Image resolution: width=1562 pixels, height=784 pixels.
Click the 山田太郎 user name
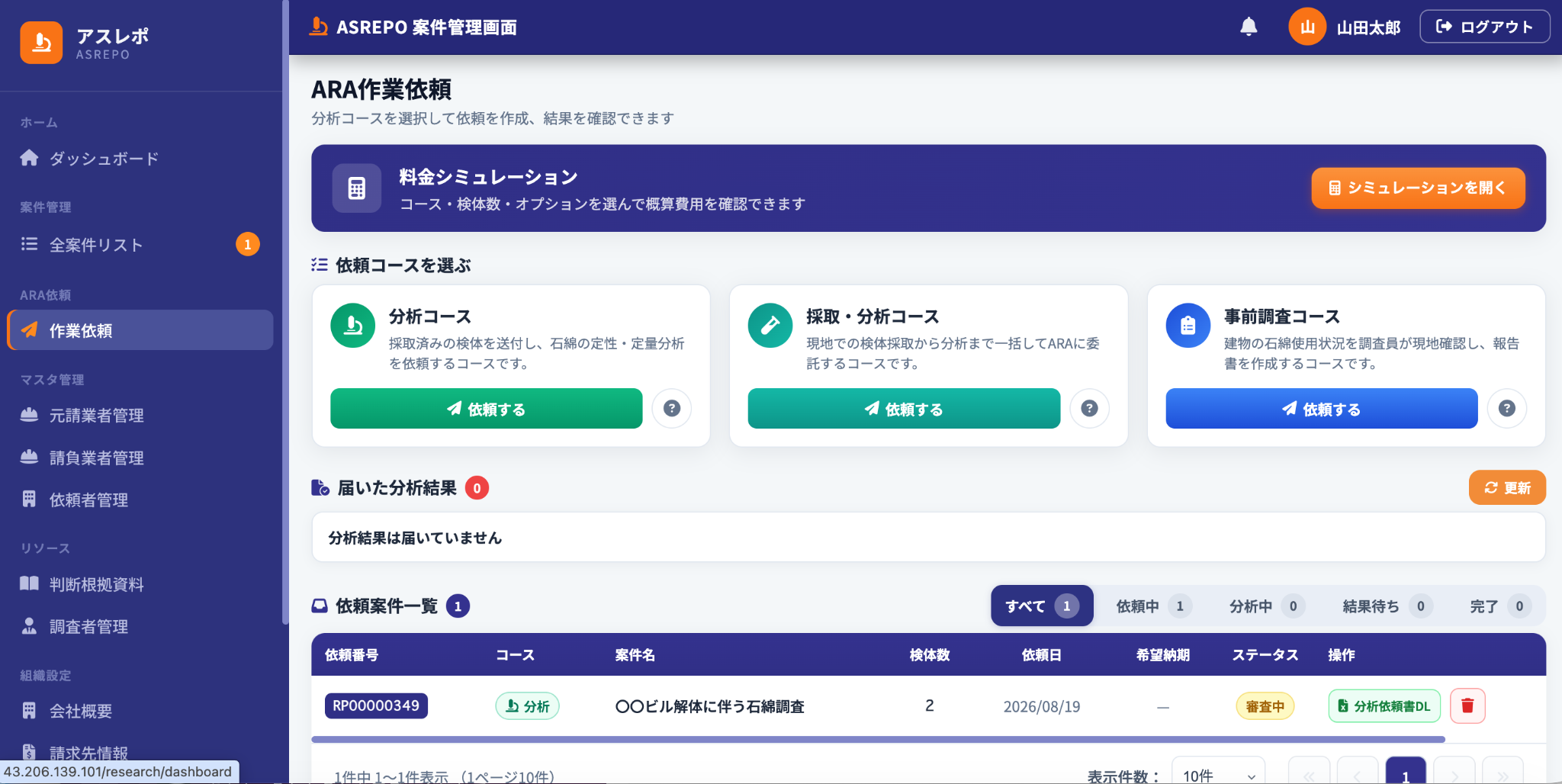click(1368, 27)
